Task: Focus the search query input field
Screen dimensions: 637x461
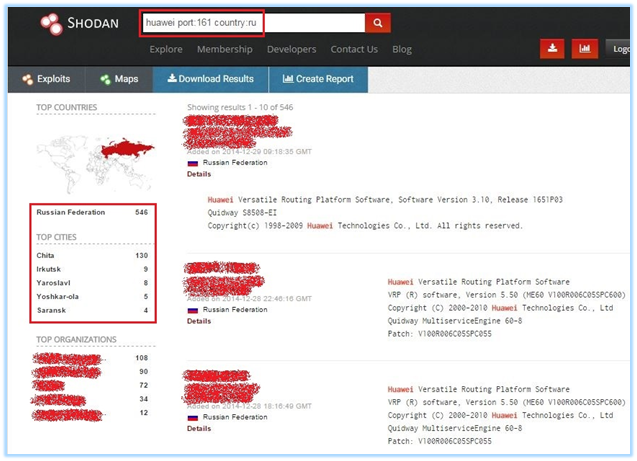Action: point(253,23)
